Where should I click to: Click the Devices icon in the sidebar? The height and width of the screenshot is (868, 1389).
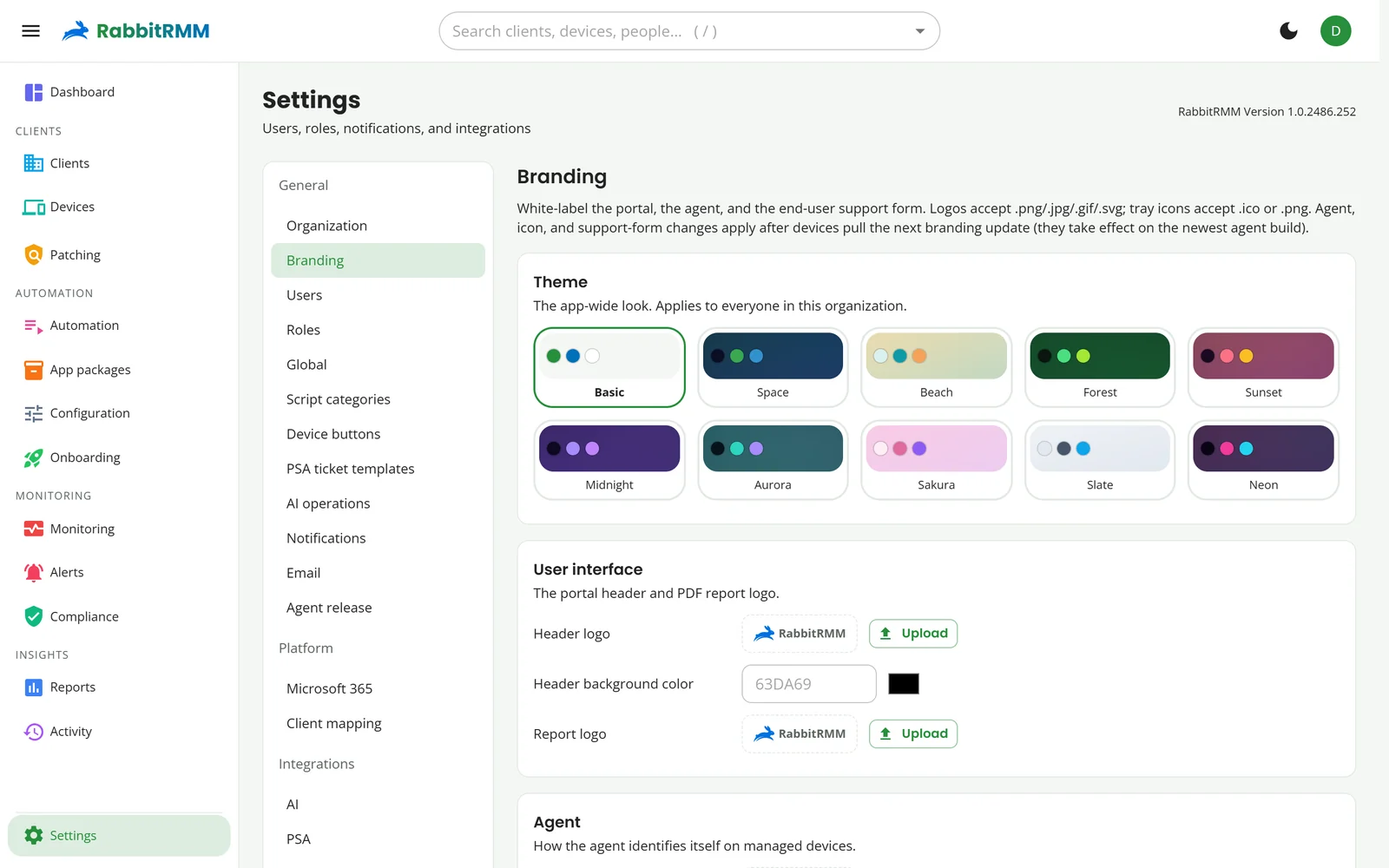[34, 207]
